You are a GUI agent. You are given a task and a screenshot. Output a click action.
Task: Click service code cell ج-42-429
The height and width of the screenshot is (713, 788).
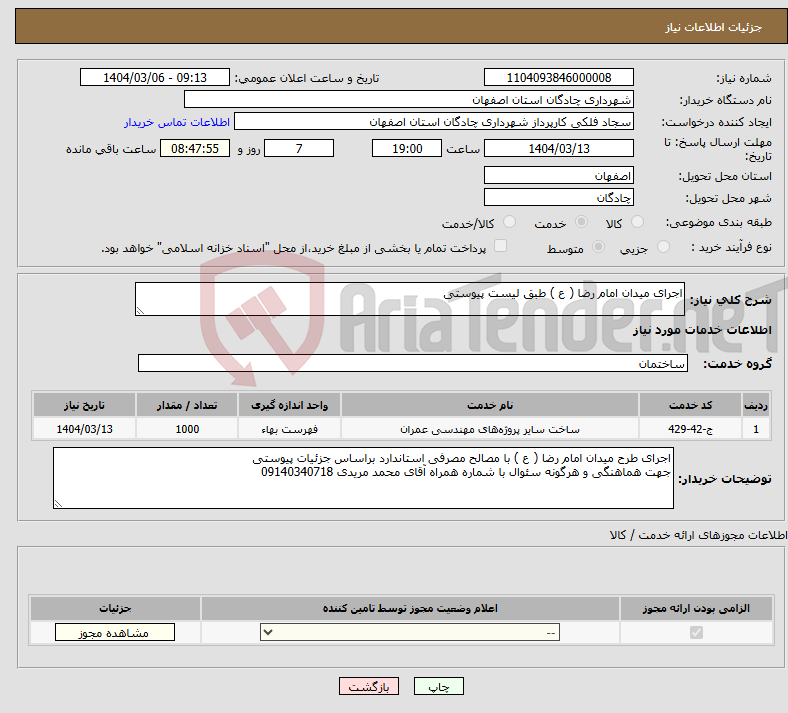click(x=691, y=429)
